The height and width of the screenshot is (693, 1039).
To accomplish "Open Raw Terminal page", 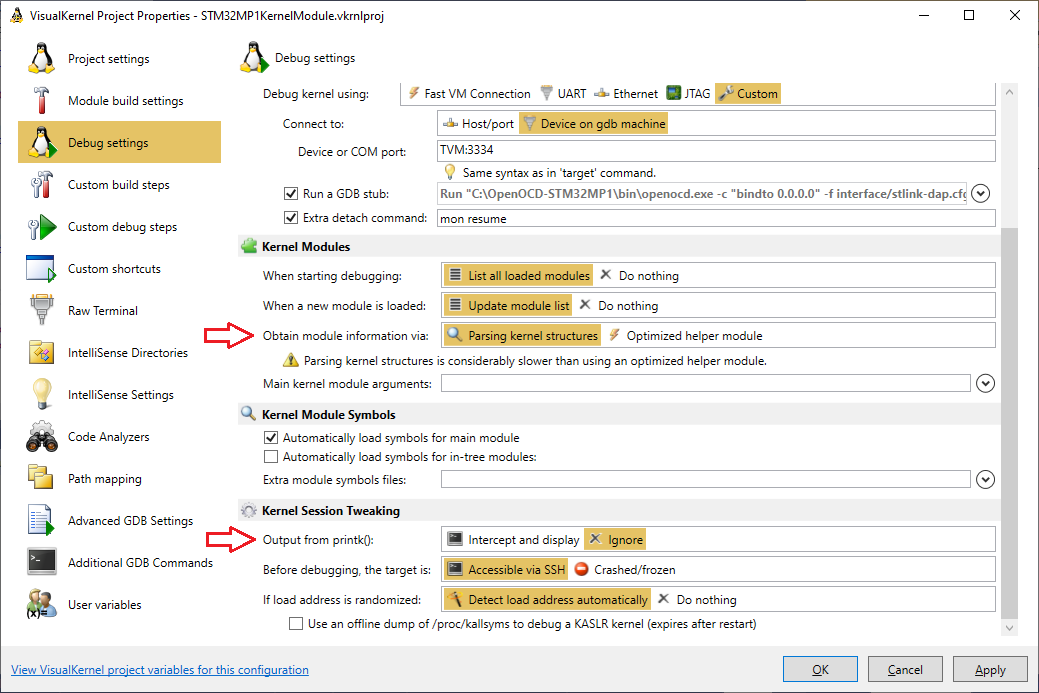I will pyautogui.click(x=119, y=310).
